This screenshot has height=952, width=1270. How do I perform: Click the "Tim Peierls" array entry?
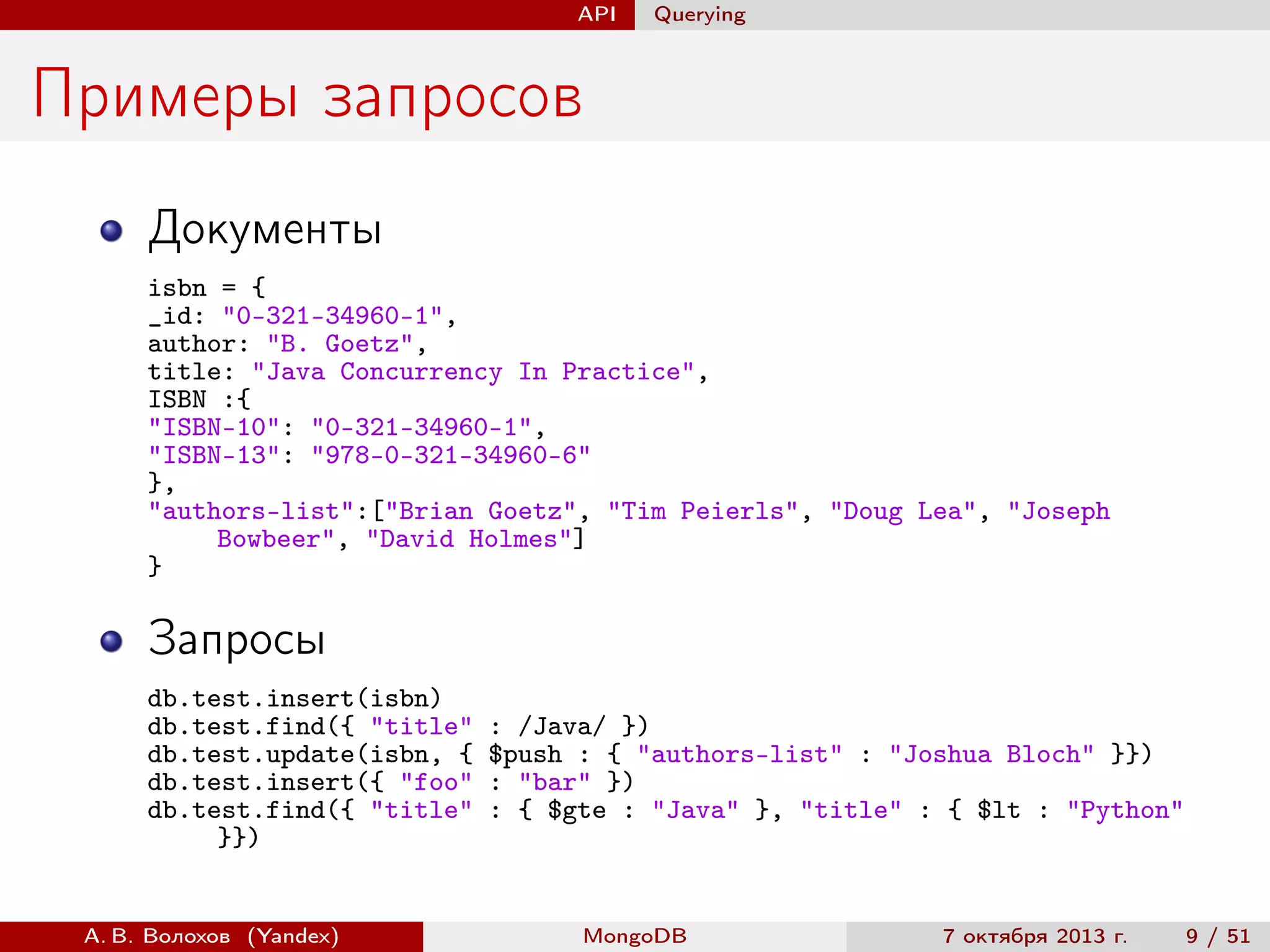[x=703, y=511]
